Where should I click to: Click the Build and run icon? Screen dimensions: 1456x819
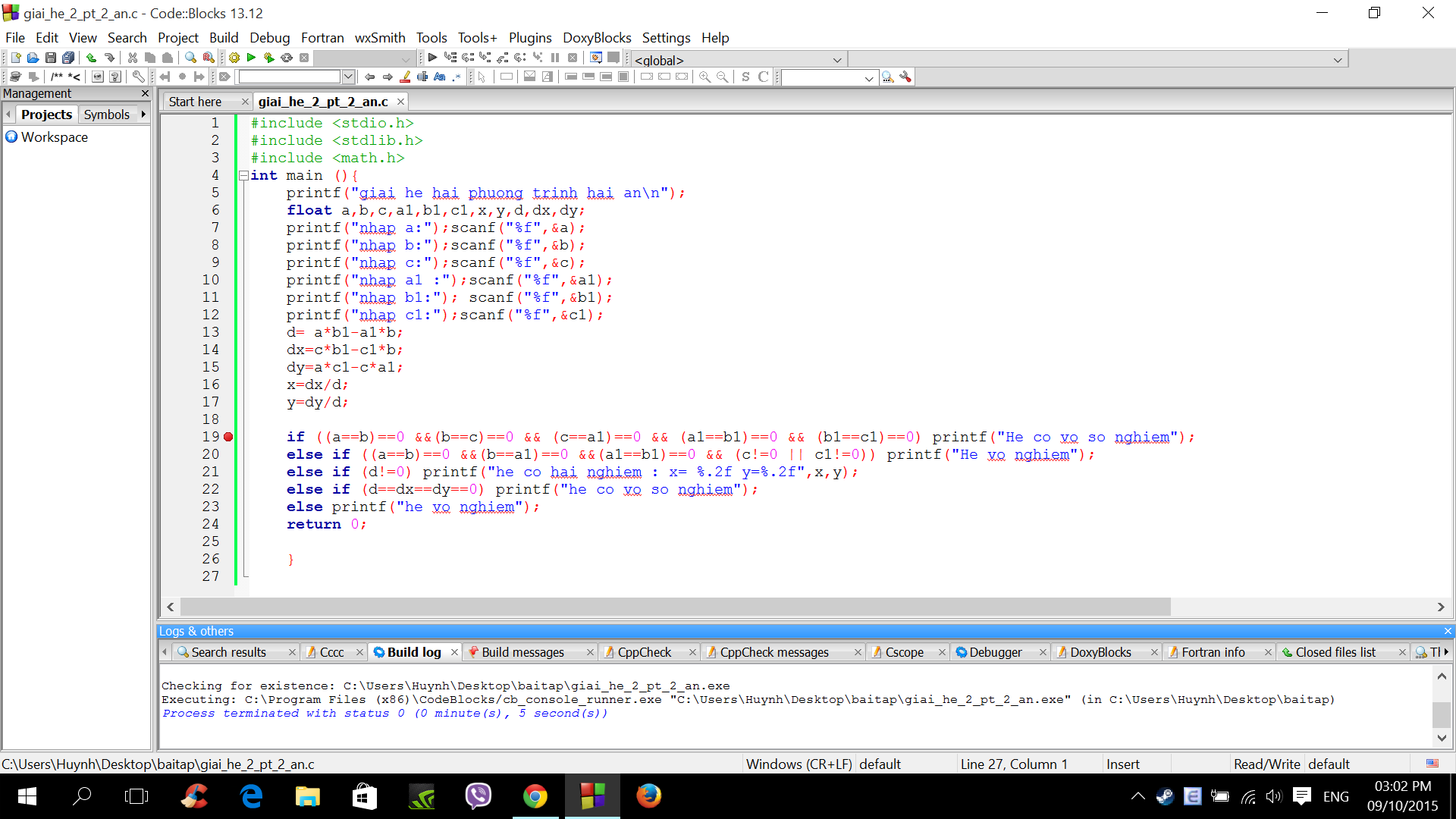coord(268,58)
